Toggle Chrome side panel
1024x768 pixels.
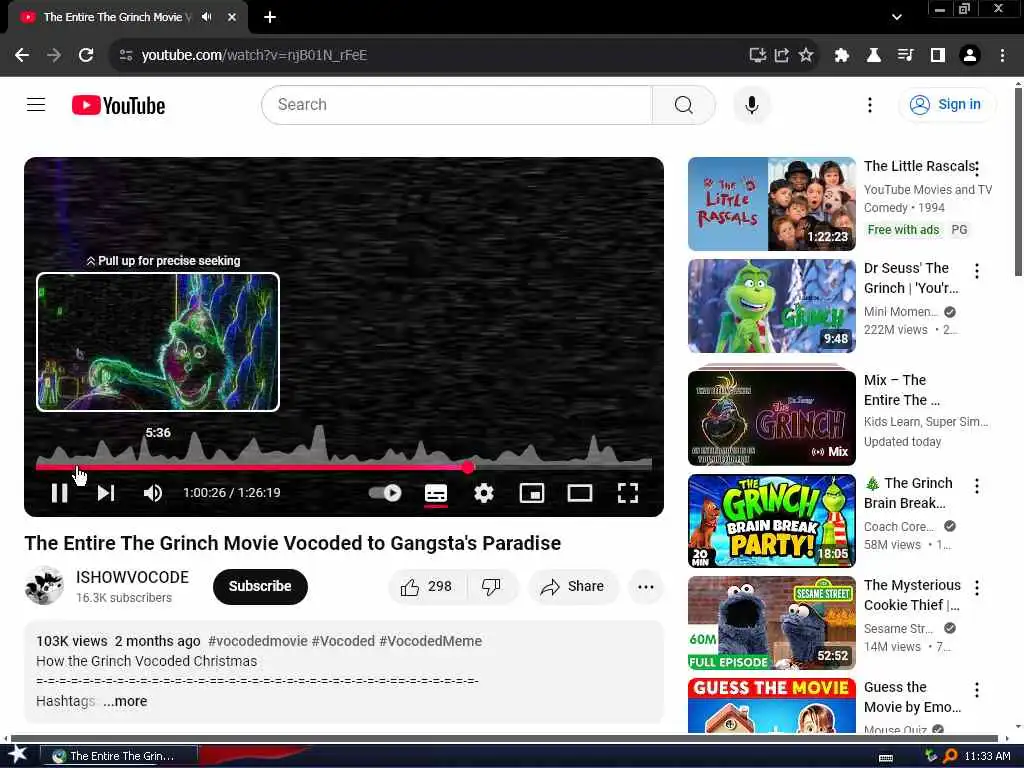pos(938,56)
